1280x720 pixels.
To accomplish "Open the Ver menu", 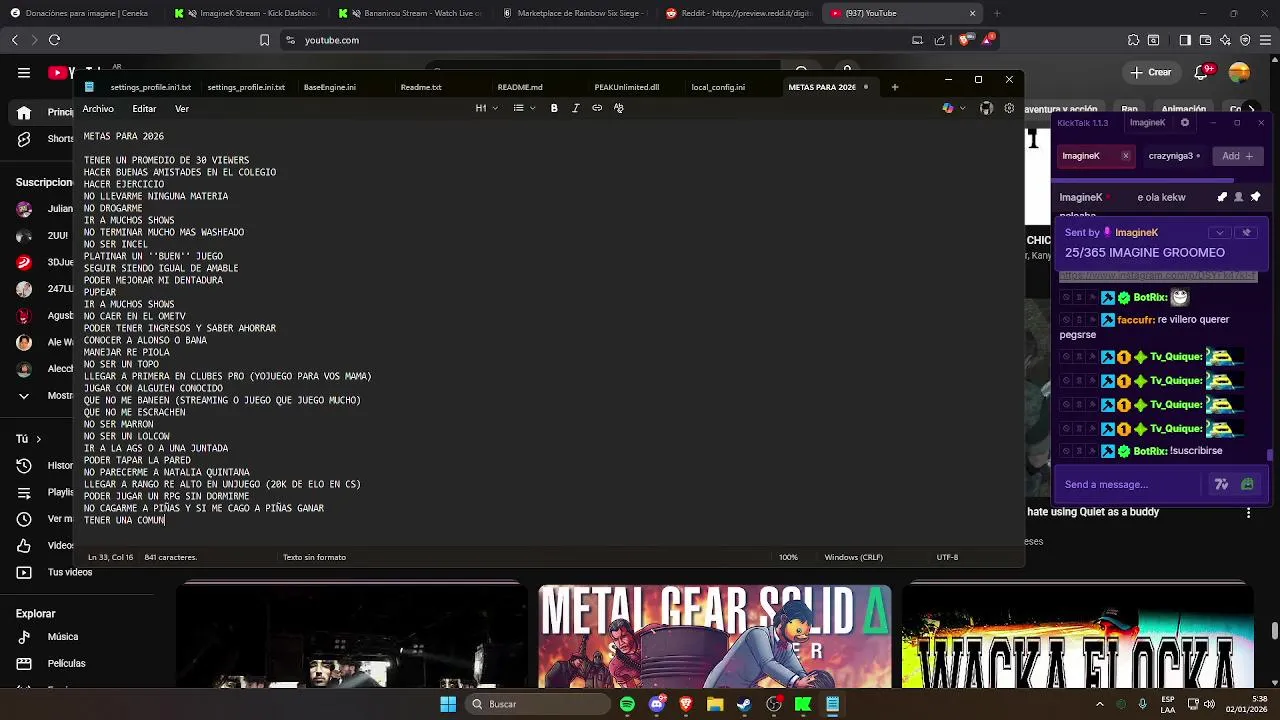I will pos(182,108).
